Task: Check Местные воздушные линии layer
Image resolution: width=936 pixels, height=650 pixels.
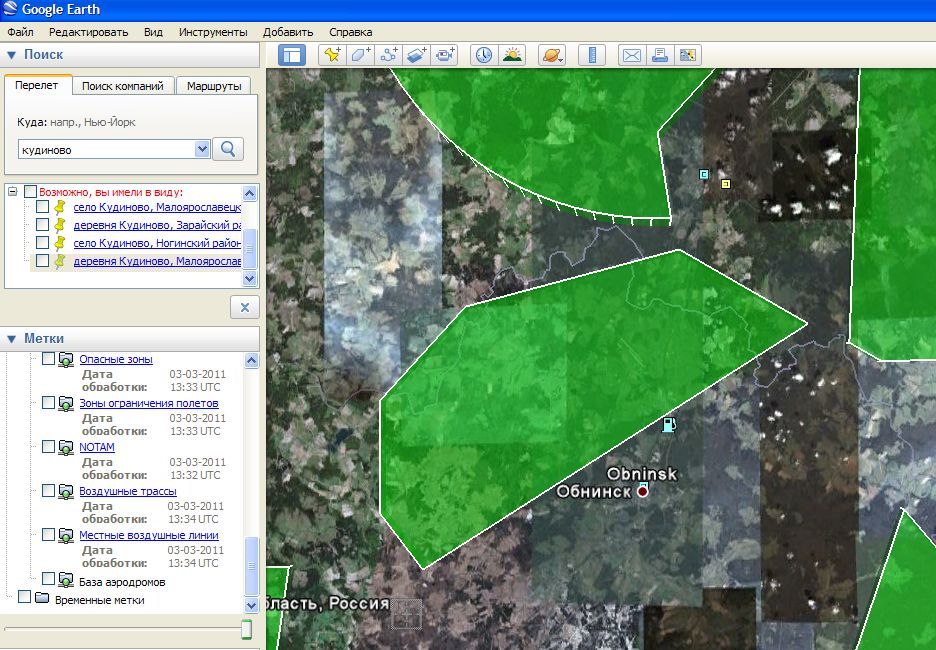Action: tap(48, 535)
